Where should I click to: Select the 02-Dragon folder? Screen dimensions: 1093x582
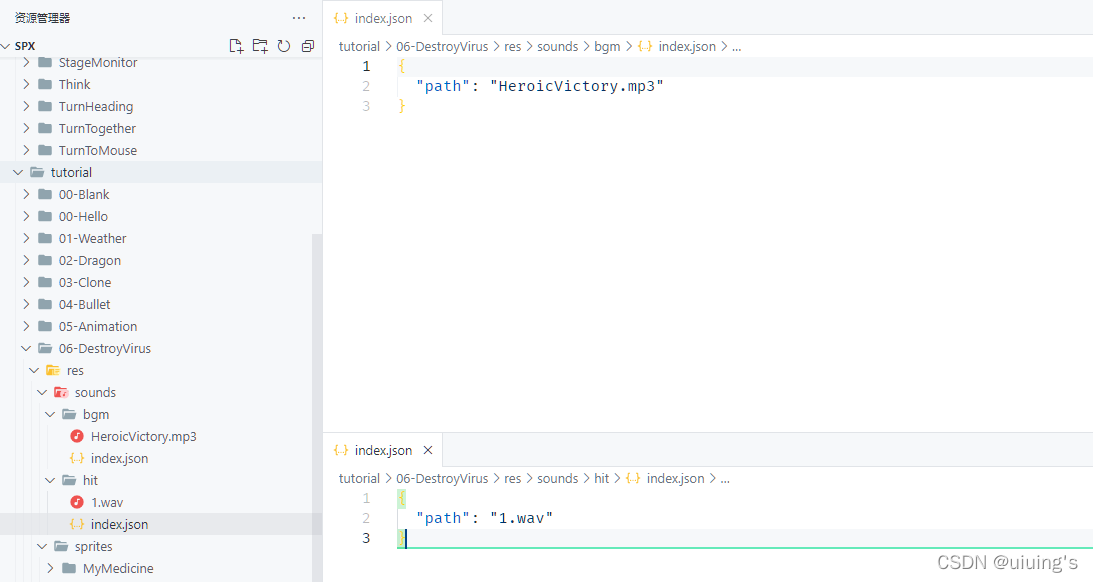pos(161,260)
